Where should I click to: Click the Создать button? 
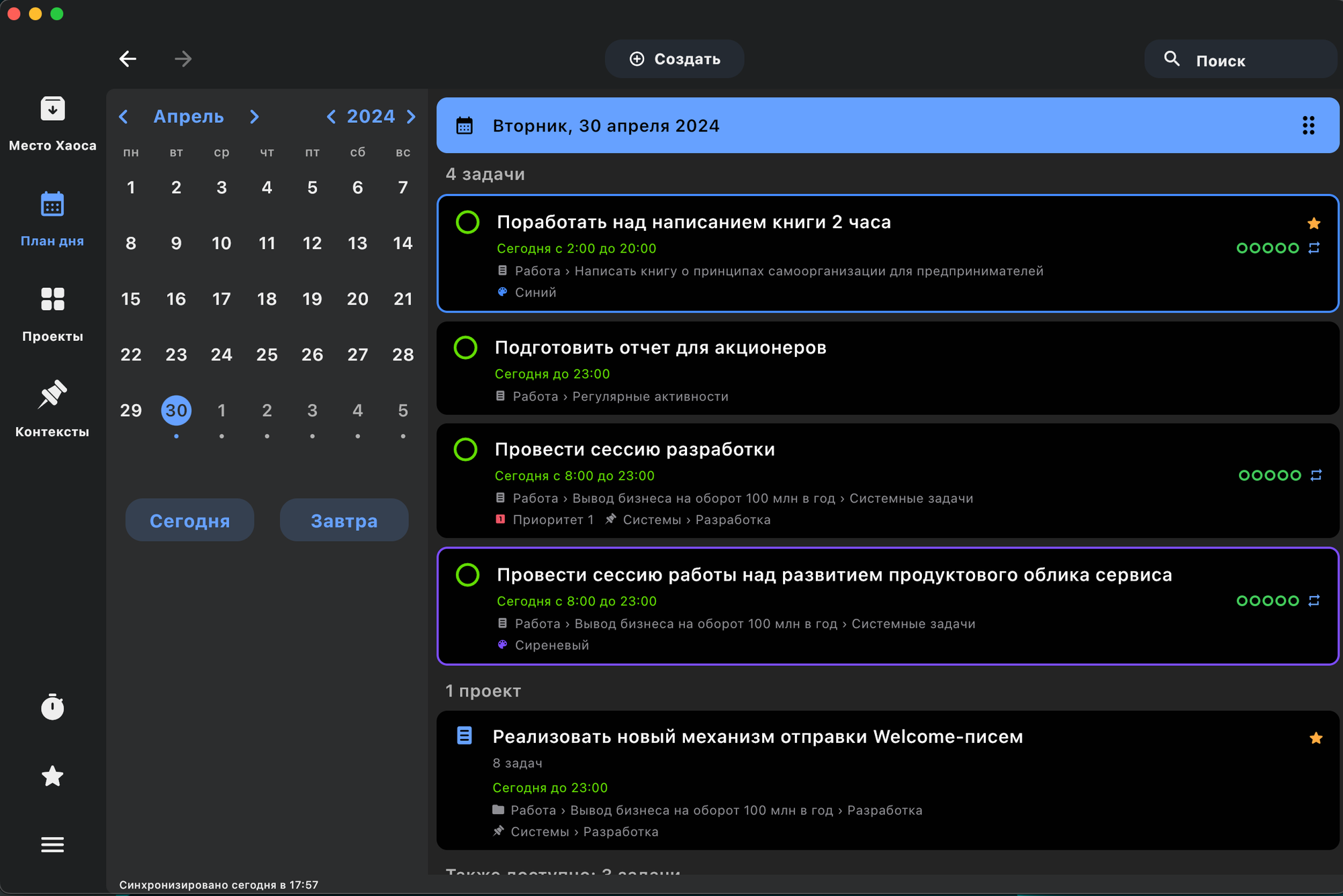coord(674,59)
